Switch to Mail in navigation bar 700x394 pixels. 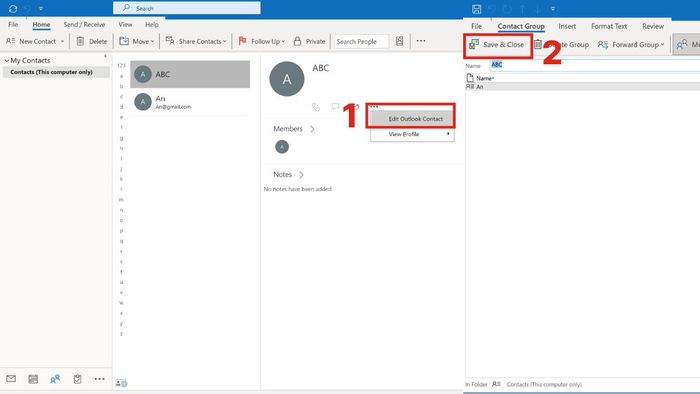click(x=11, y=379)
